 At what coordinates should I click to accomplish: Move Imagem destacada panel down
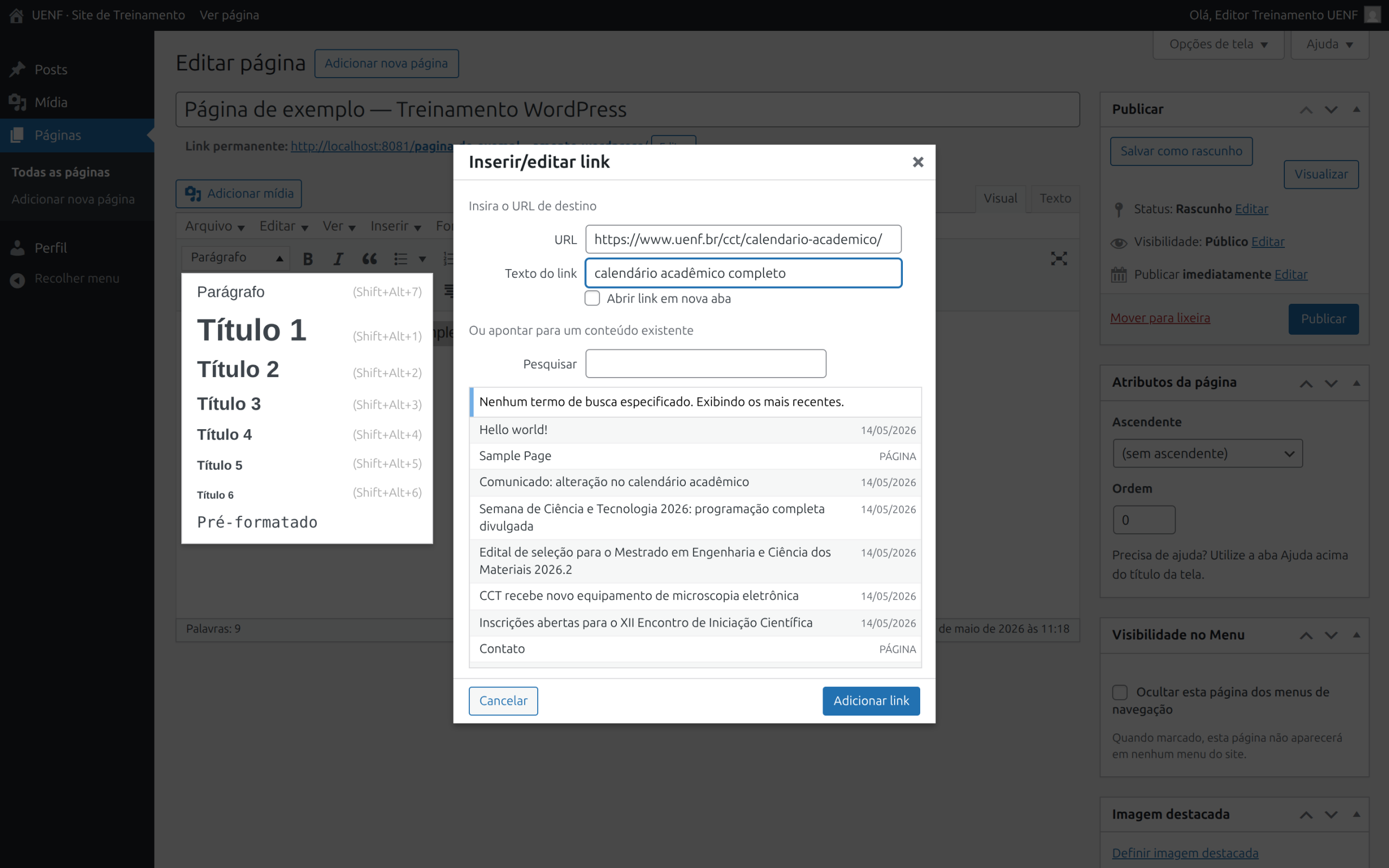point(1331,815)
